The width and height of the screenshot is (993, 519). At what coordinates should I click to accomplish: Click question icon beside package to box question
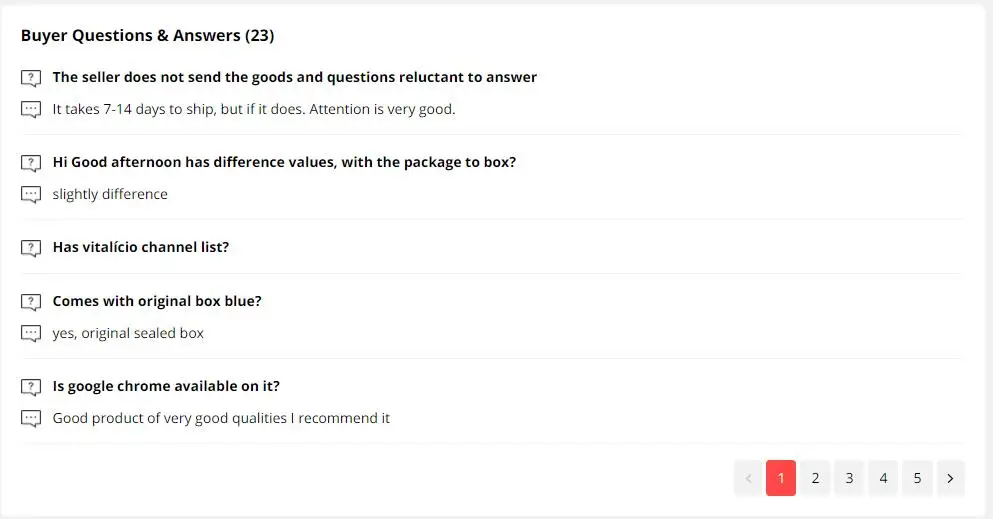click(x=31, y=163)
